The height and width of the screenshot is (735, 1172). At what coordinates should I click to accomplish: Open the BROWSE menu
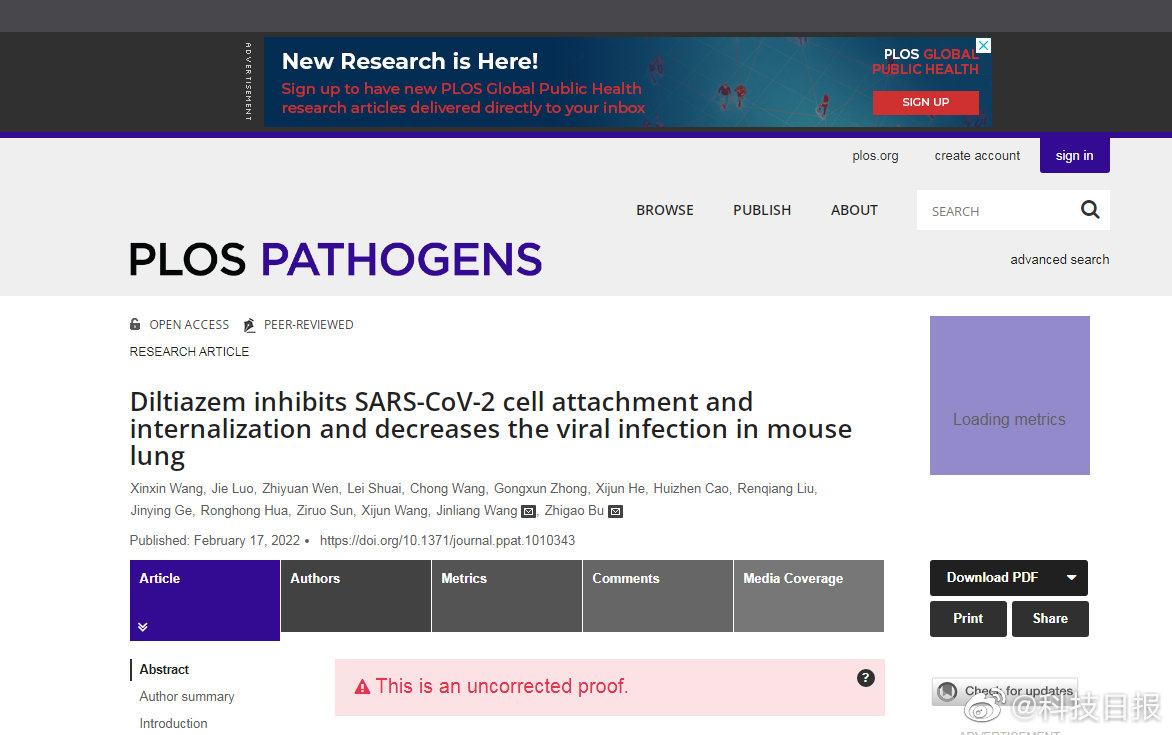(664, 210)
